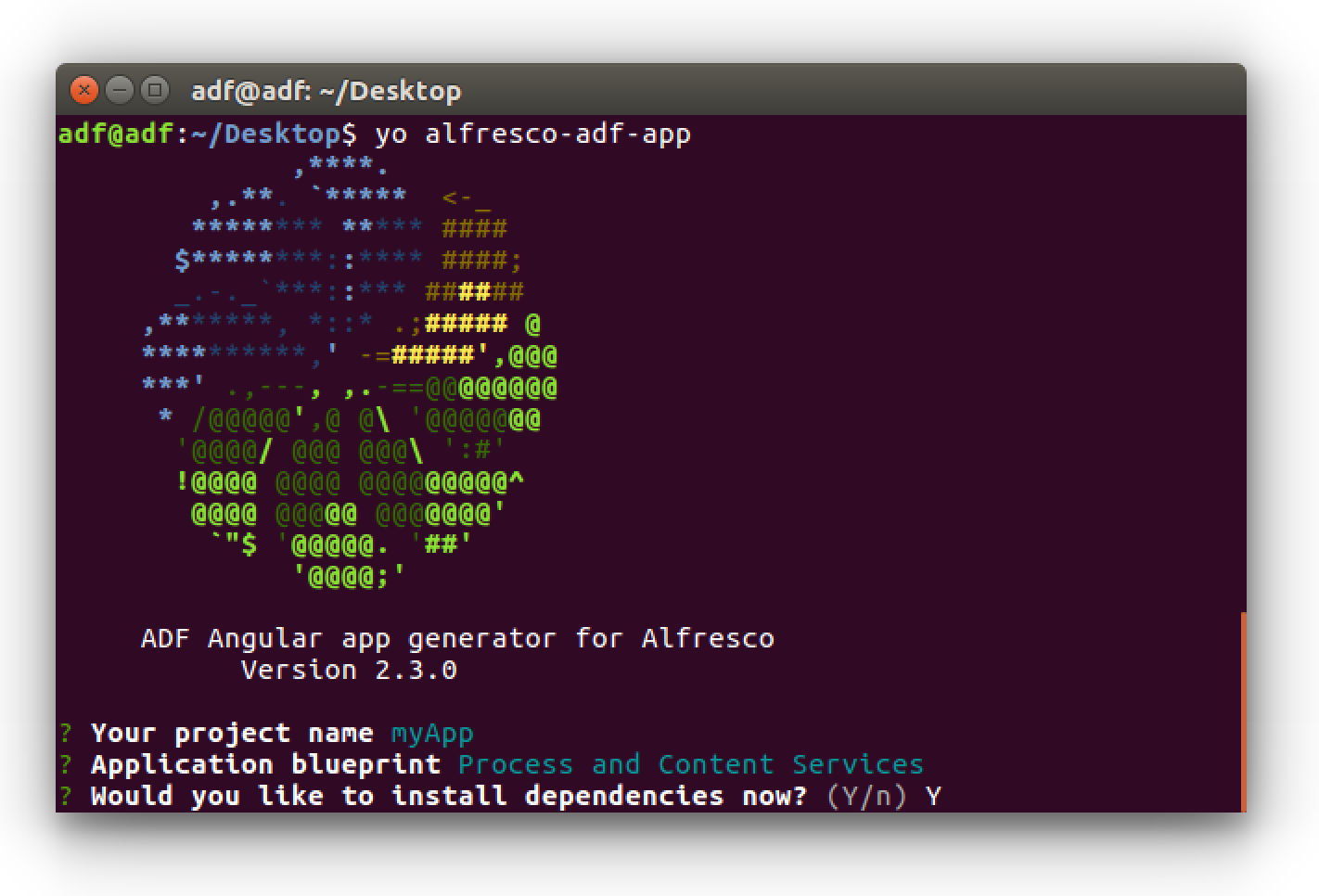Click "Would you like to install dependencies now?"
The height and width of the screenshot is (896, 1319).
[x=449, y=796]
